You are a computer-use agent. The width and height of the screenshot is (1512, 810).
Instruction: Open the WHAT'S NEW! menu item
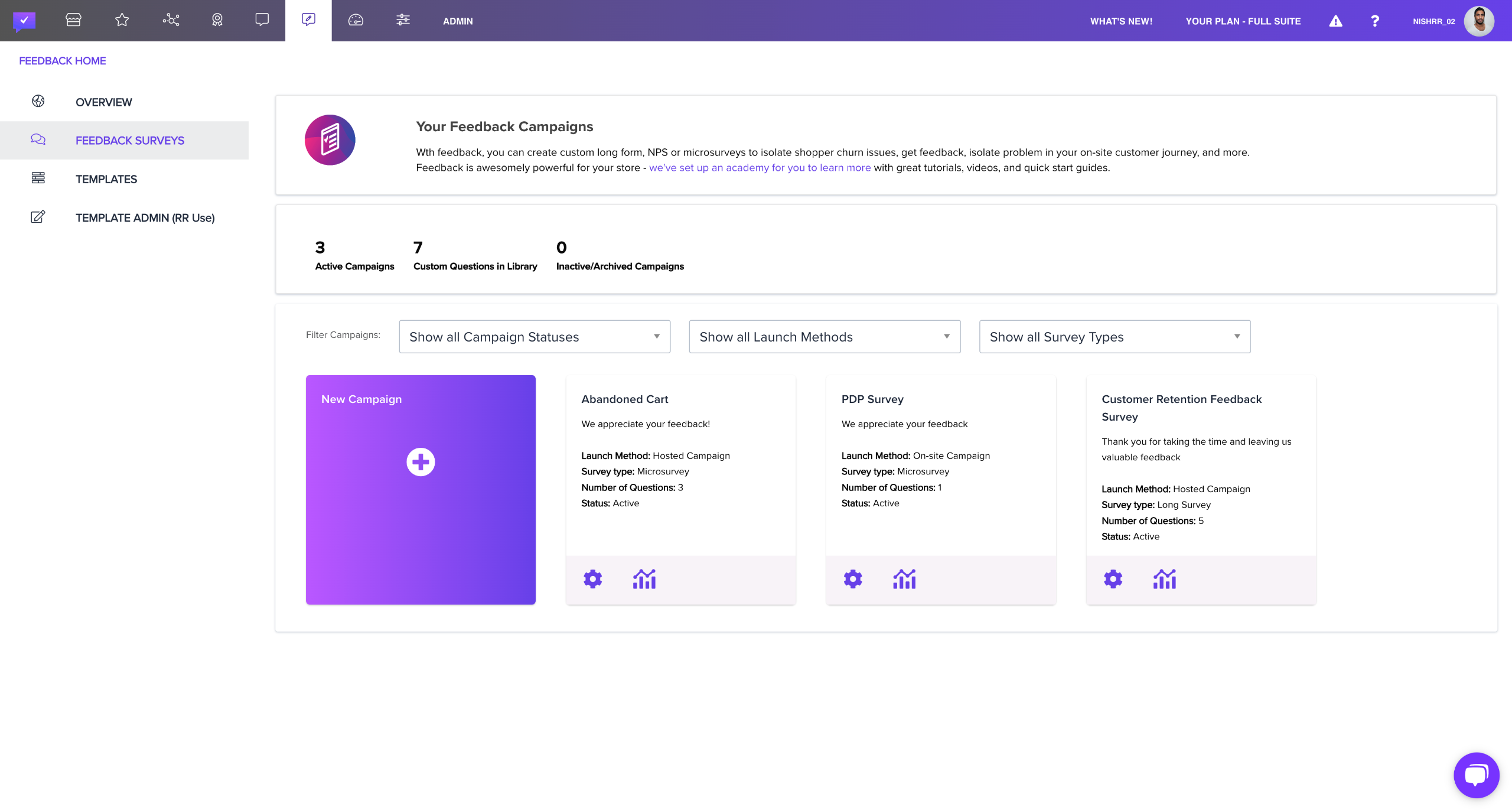(1121, 21)
